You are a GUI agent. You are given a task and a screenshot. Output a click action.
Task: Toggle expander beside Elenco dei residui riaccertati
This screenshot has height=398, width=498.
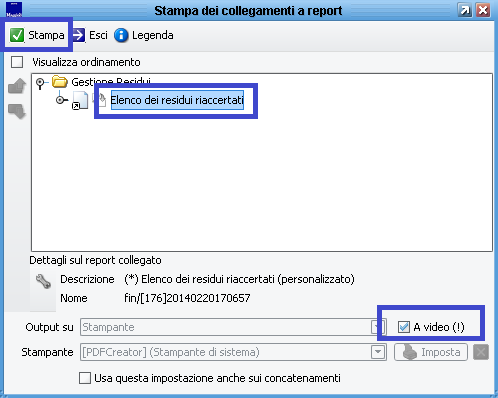[61, 100]
